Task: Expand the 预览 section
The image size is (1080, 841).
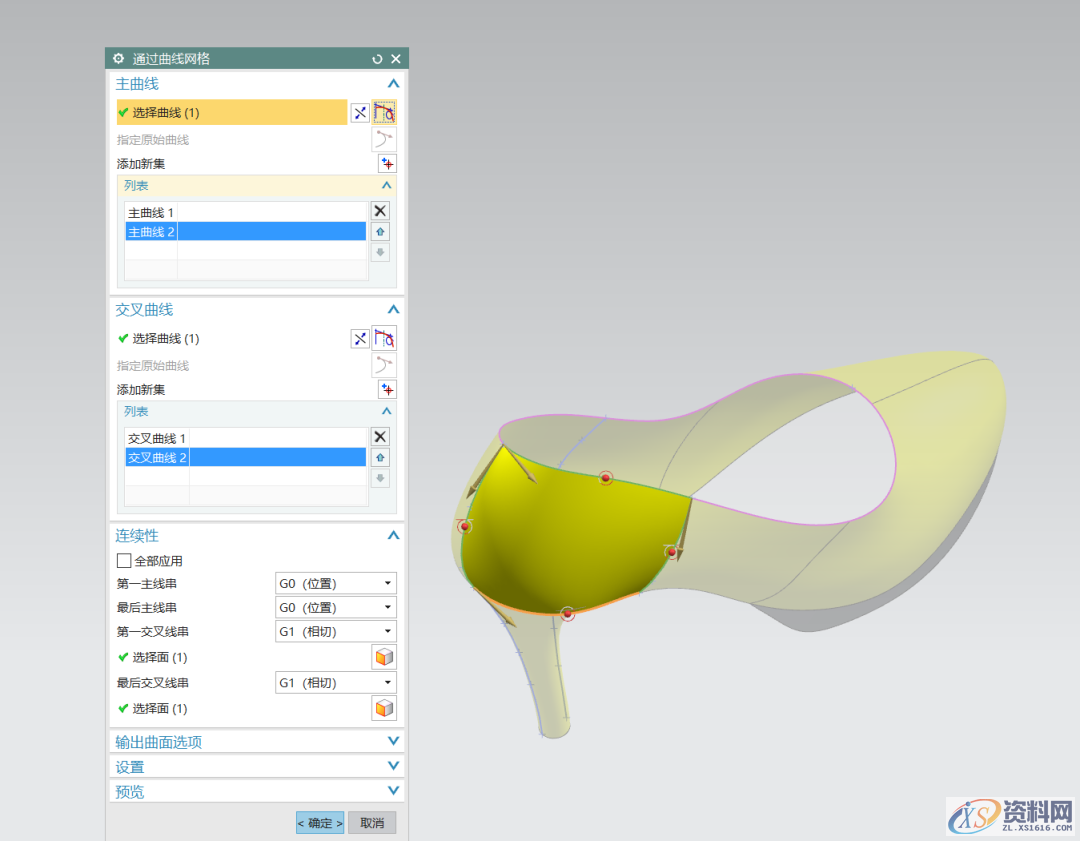Action: 393,791
